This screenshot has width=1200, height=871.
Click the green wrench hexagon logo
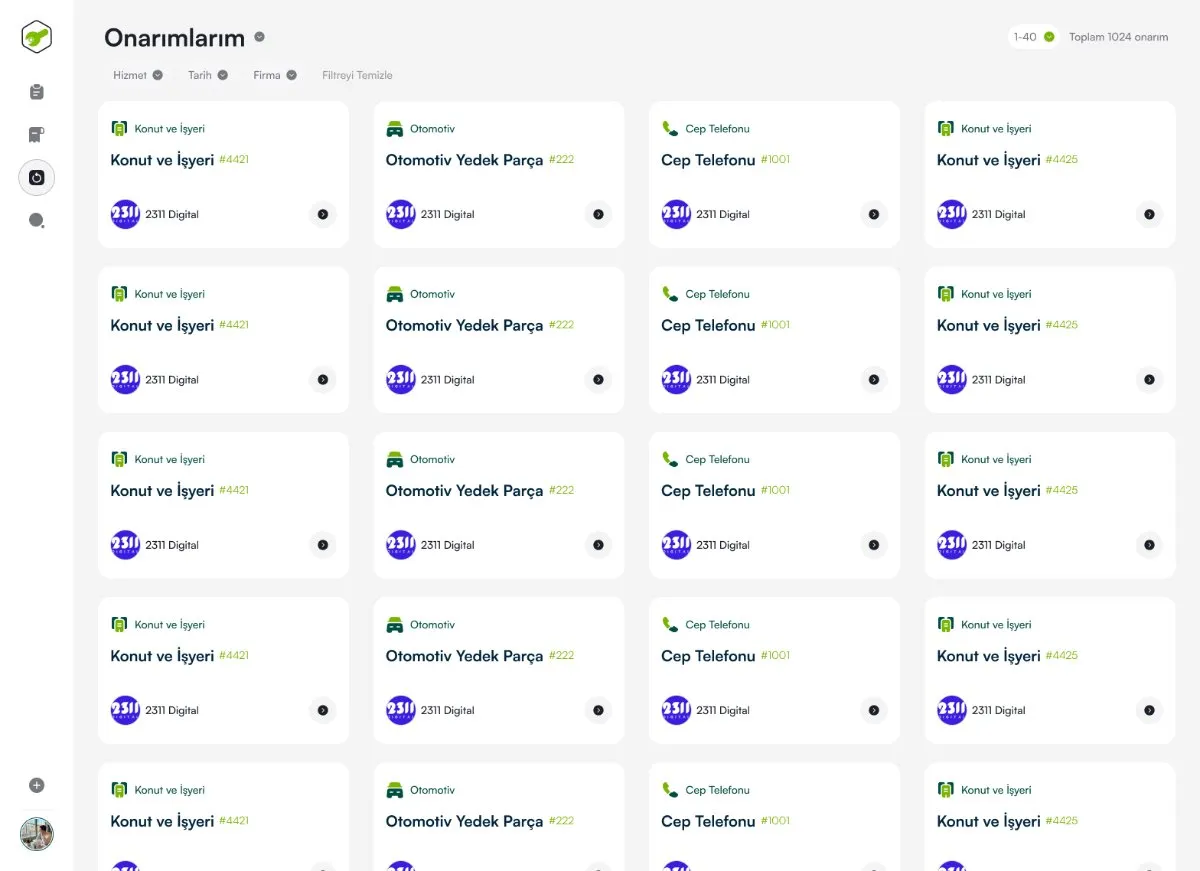point(37,37)
